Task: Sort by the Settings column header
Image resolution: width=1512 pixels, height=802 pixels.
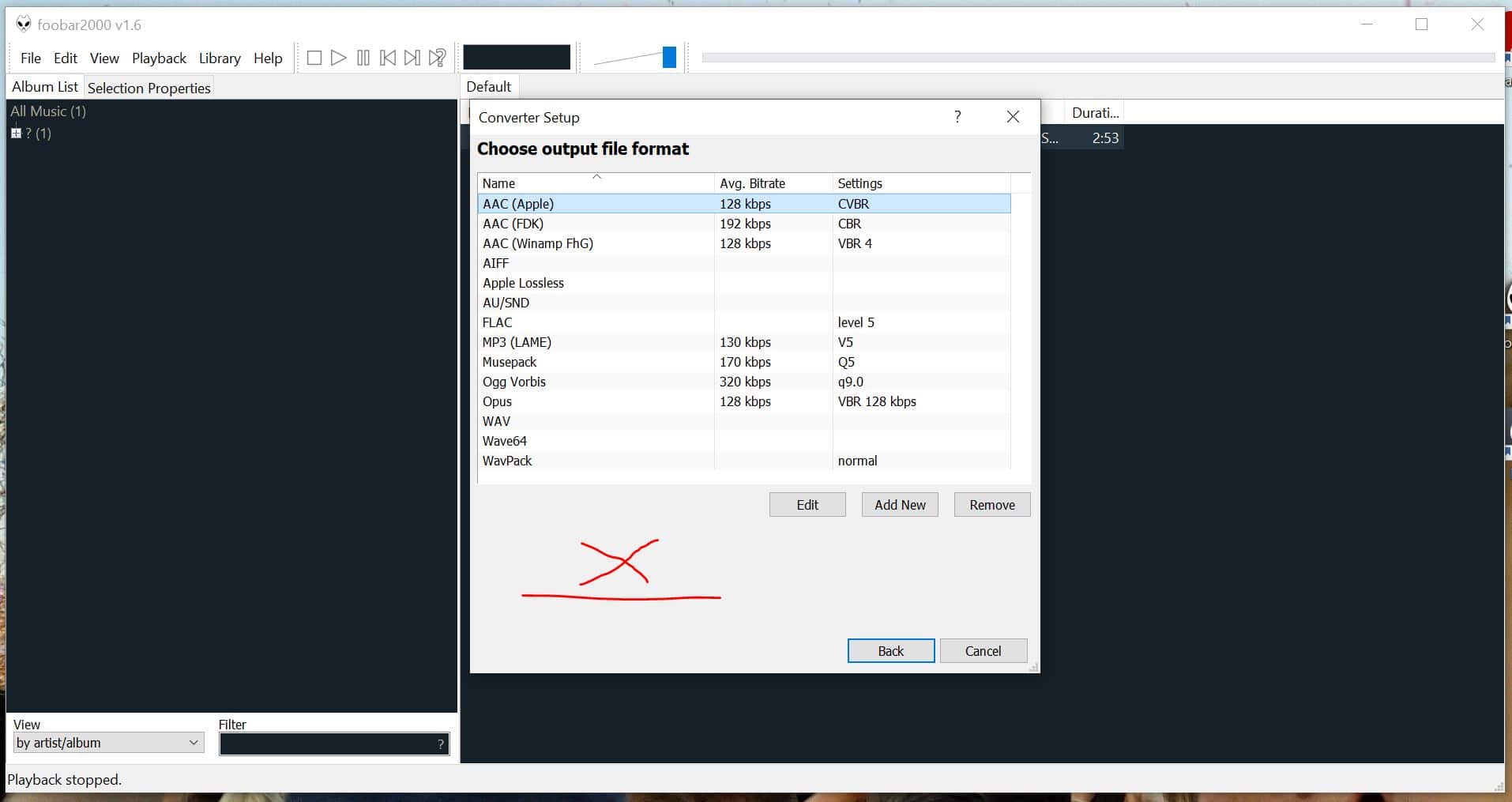Action: (922, 183)
